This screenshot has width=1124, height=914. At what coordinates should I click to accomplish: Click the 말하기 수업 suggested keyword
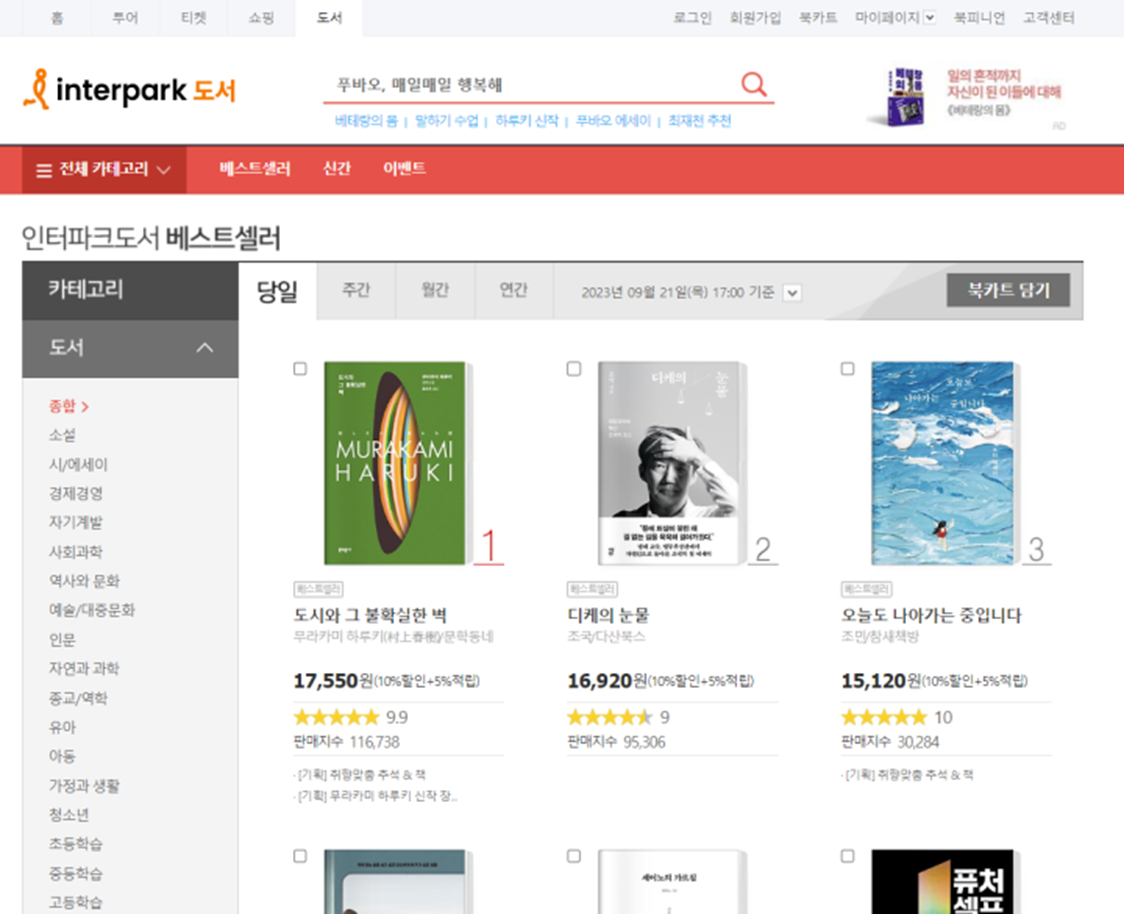[447, 121]
